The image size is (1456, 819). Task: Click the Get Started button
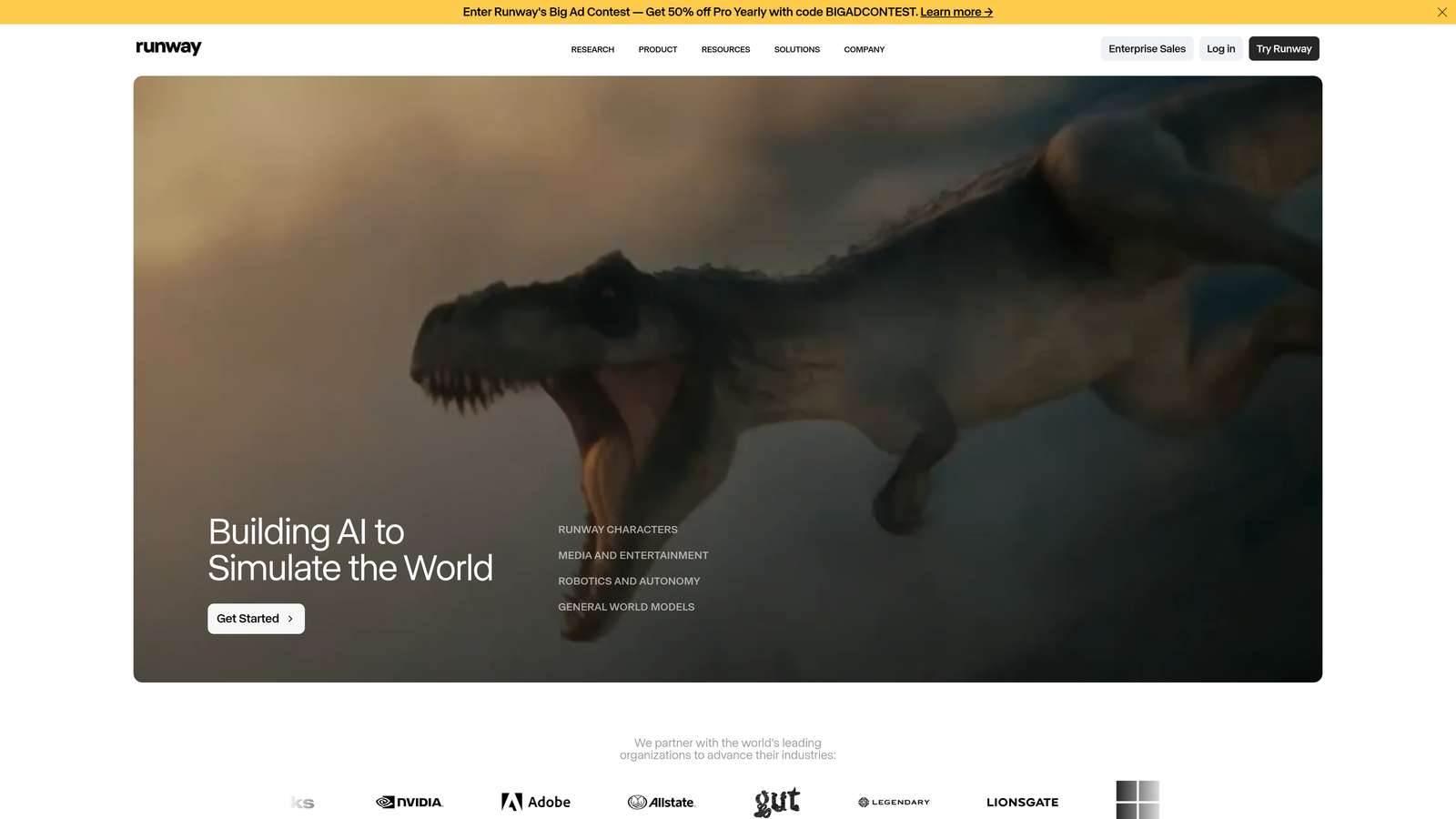[x=256, y=618]
